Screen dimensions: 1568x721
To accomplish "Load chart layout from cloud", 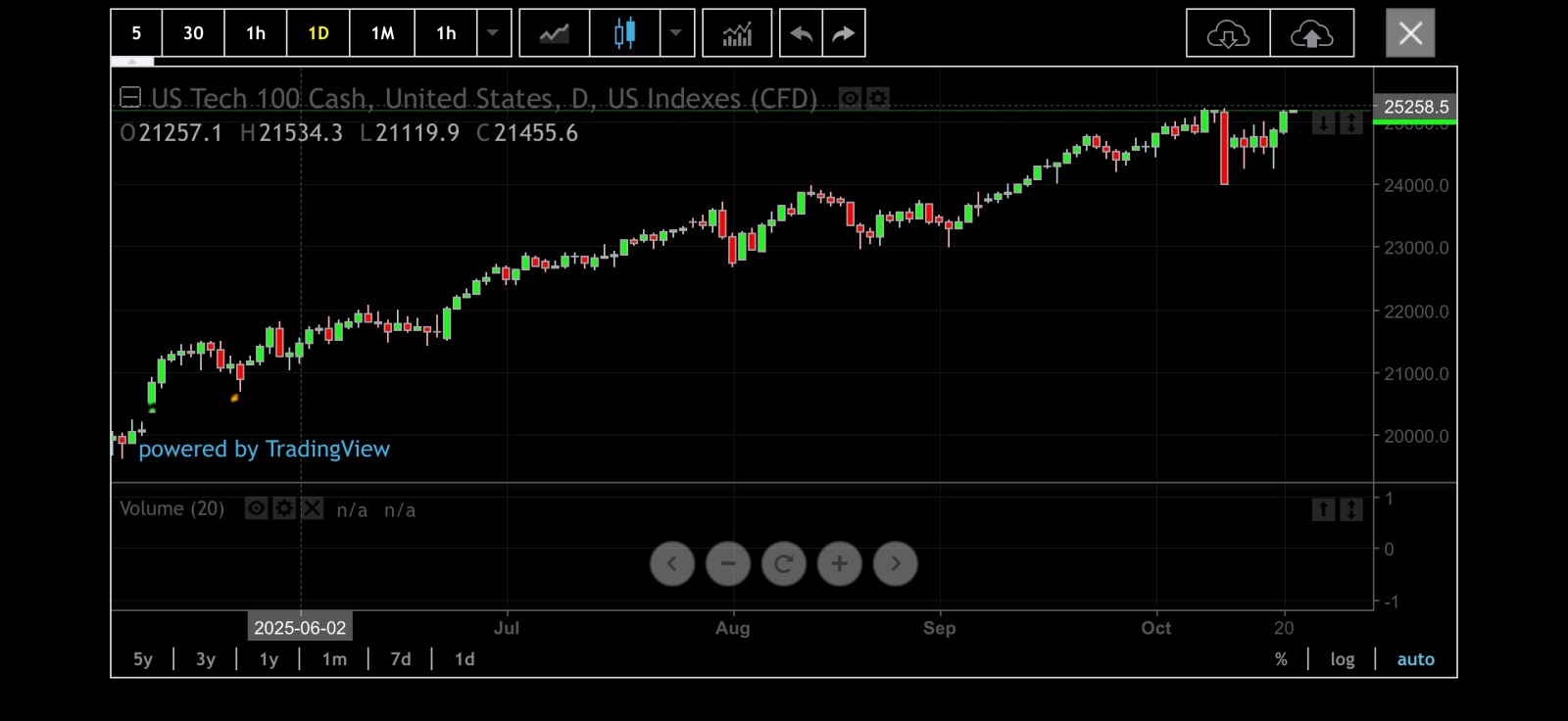I will click(1228, 33).
